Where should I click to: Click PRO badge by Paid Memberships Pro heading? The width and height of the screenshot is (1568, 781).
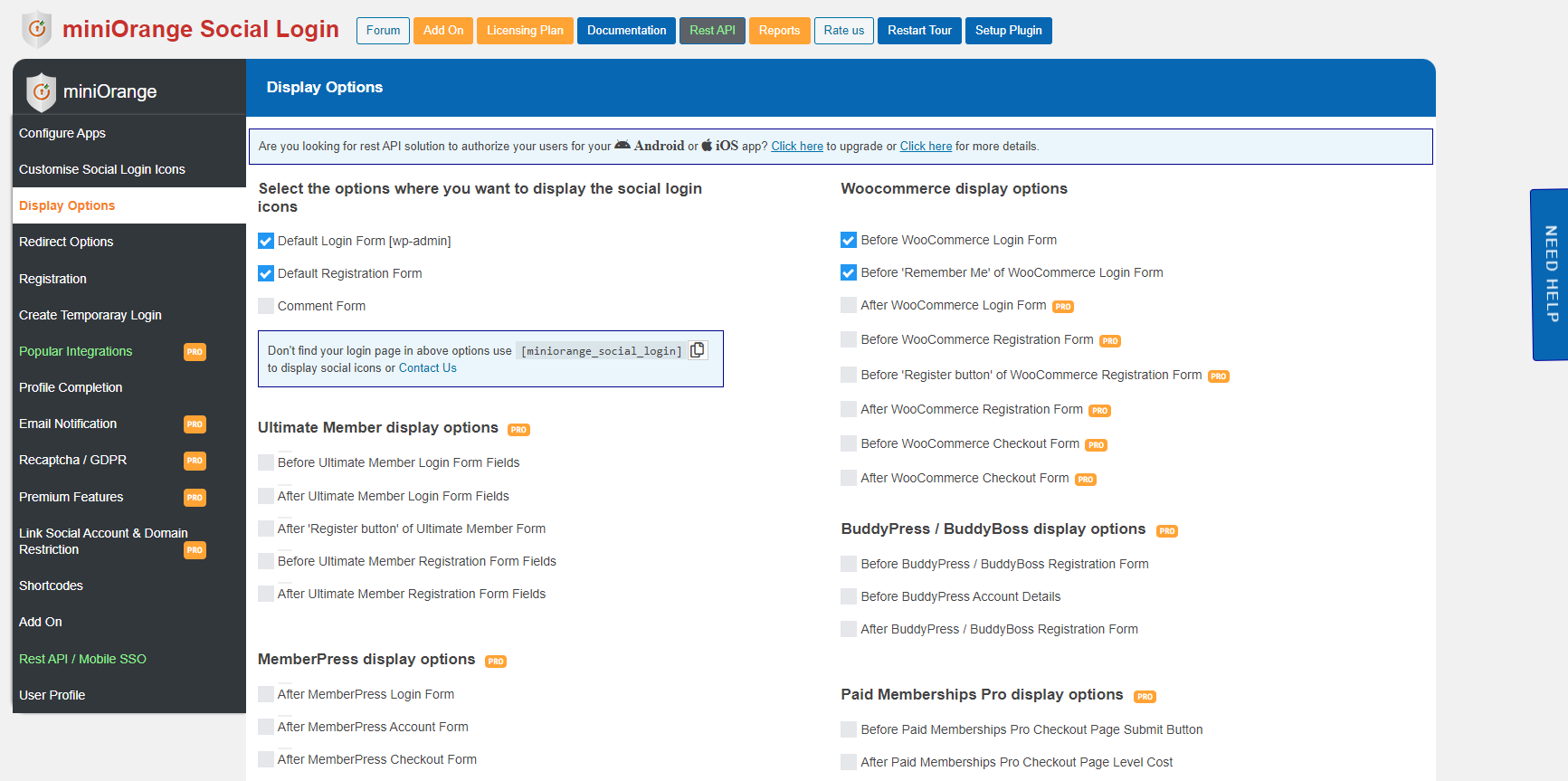tap(1145, 697)
